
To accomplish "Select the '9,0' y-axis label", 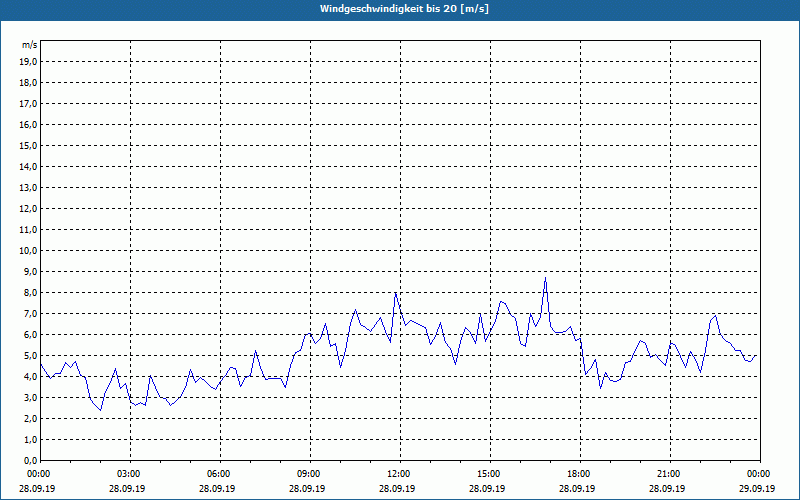I will [x=30, y=271].
